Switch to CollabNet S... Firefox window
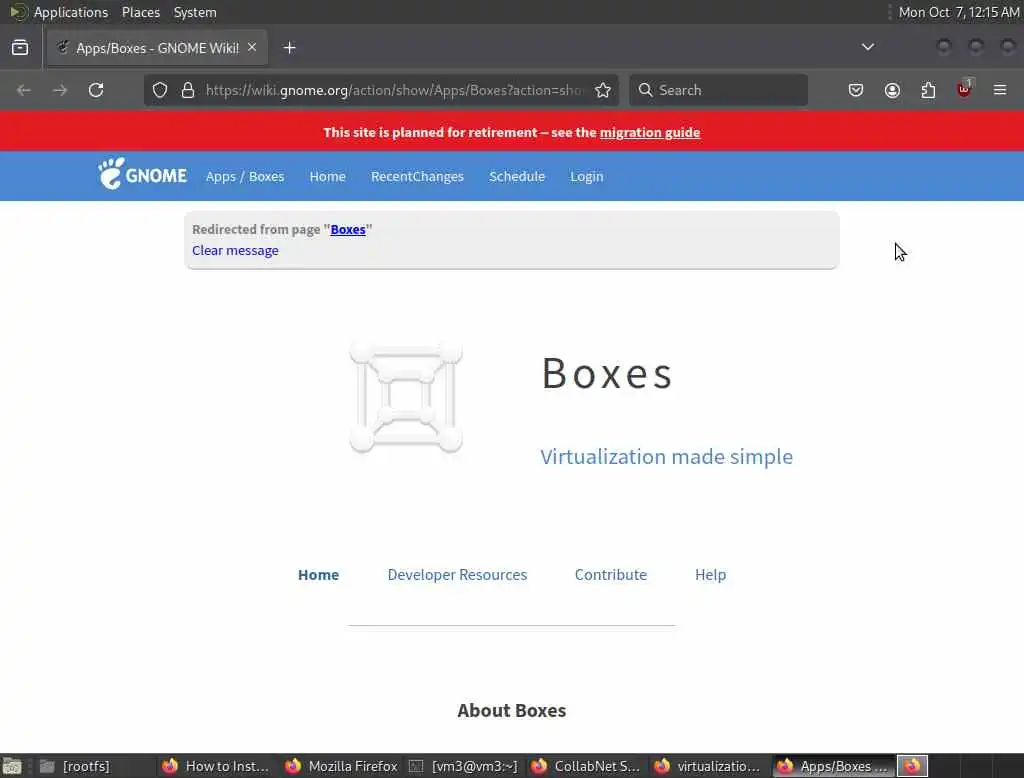The image size is (1024, 778). click(586, 766)
